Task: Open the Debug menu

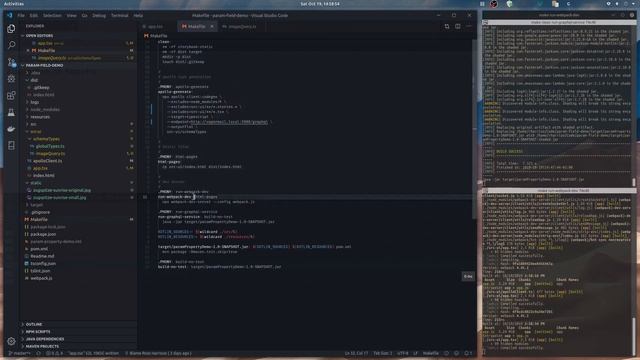Action: (99, 16)
